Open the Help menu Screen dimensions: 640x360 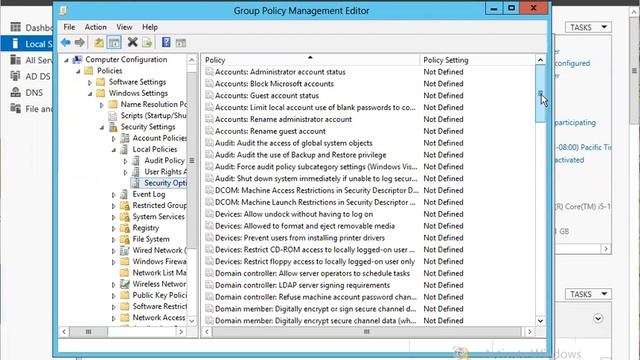[x=150, y=27]
